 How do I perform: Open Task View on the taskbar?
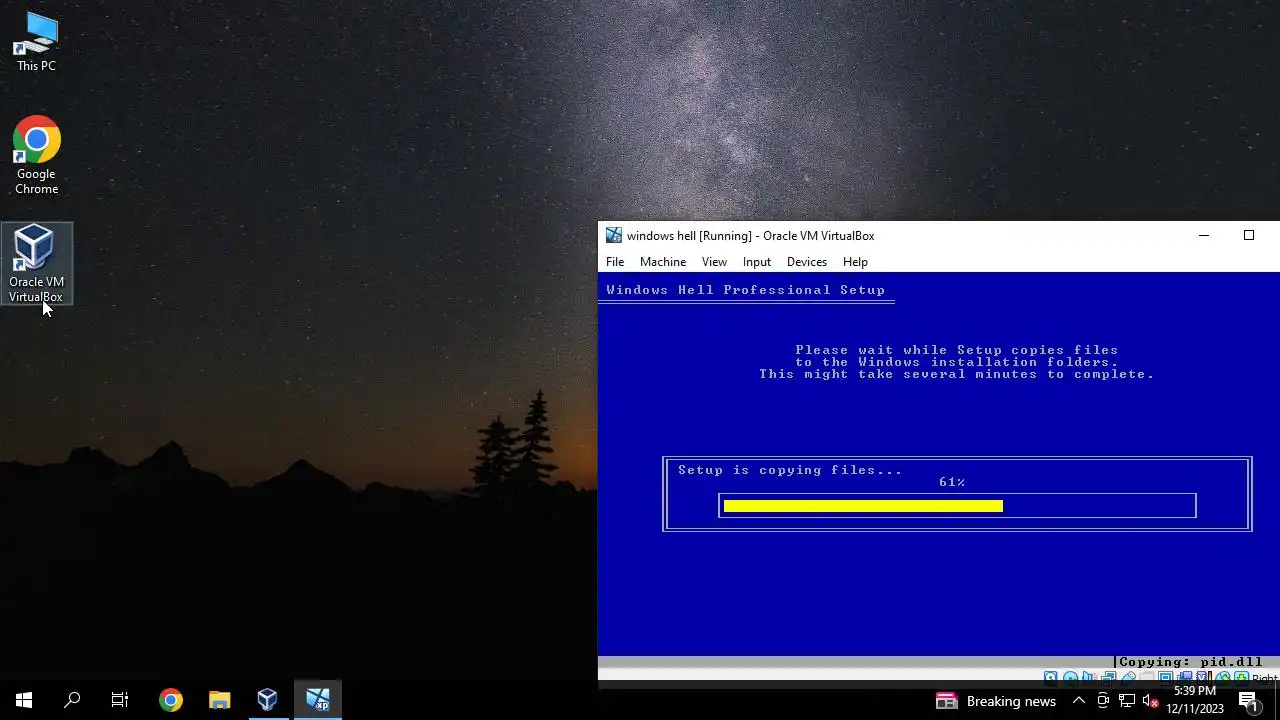click(120, 700)
